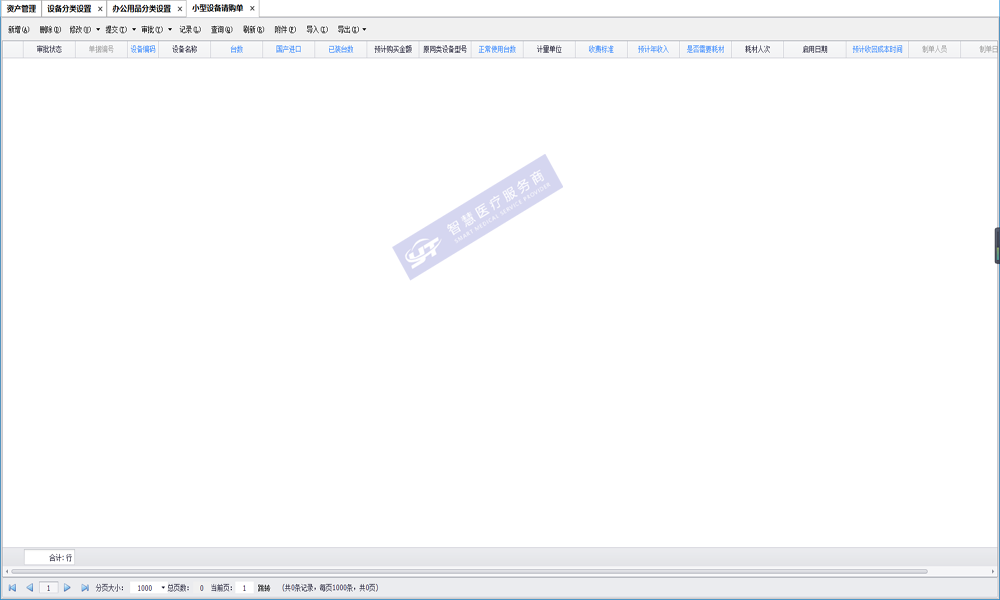Image resolution: width=1000 pixels, height=600 pixels.
Task: Open the 提交 dropdown menu
Action: coord(134,30)
